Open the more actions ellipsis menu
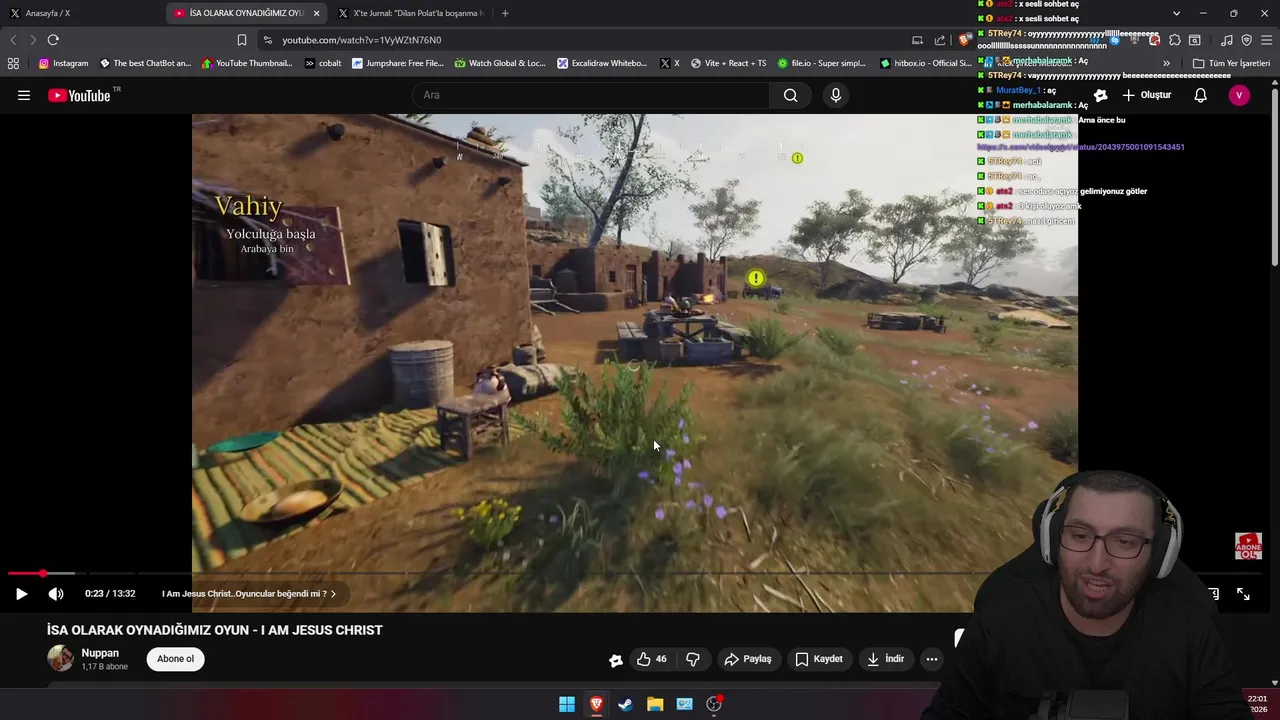 click(931, 659)
